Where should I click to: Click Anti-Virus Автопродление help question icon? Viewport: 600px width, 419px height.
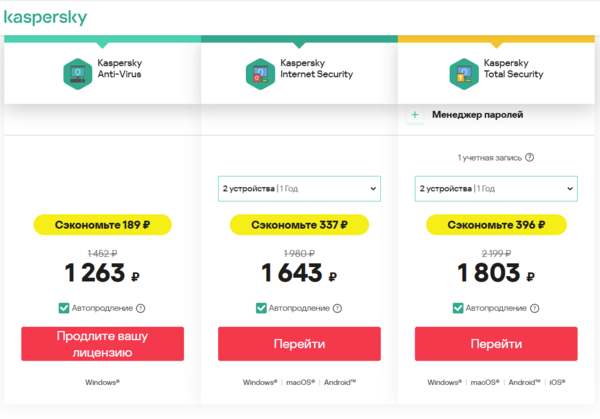coord(140,309)
